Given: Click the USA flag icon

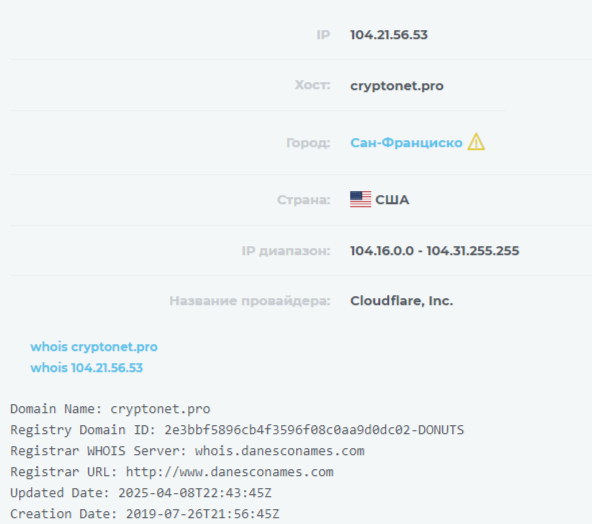Looking at the screenshot, I should (x=360, y=199).
